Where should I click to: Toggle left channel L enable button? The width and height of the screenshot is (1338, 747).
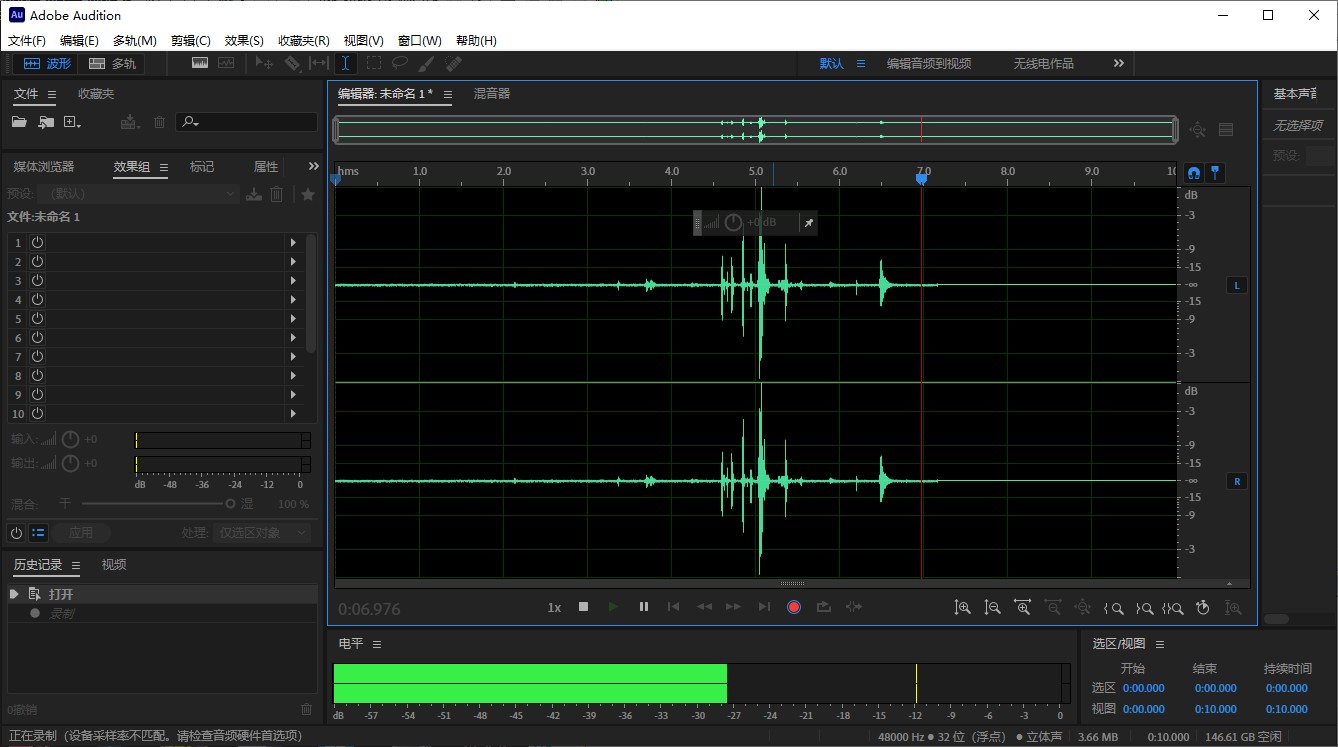click(1237, 285)
